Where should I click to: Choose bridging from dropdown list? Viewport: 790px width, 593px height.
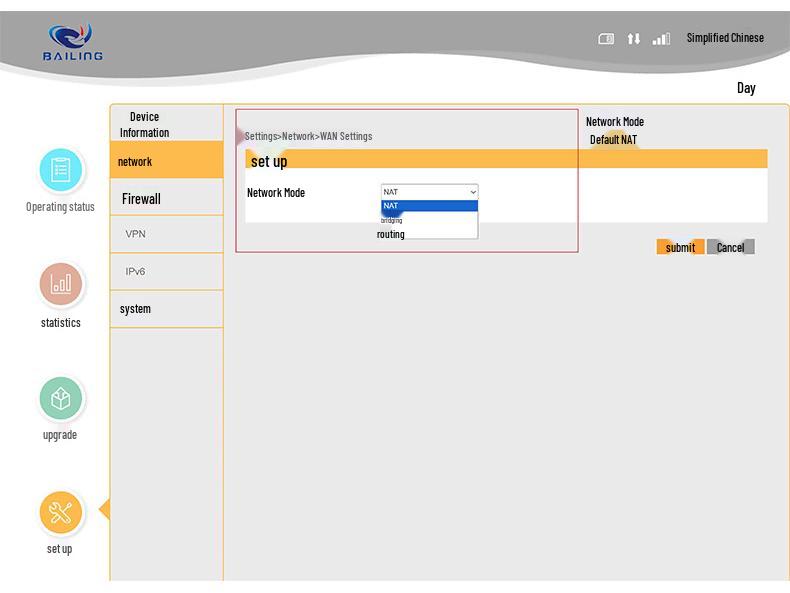click(x=430, y=220)
